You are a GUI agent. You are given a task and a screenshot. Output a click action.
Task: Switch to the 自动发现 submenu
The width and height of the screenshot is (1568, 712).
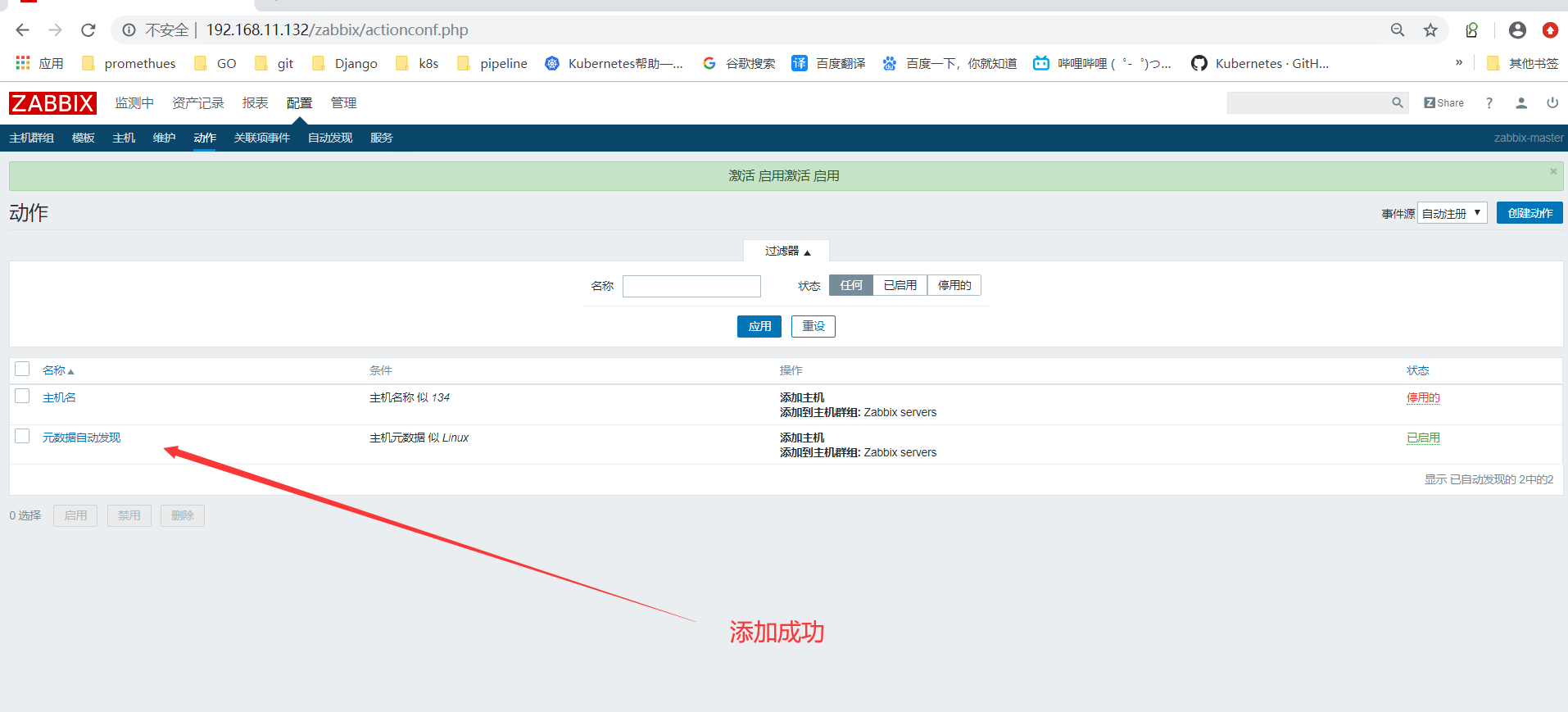(x=330, y=138)
